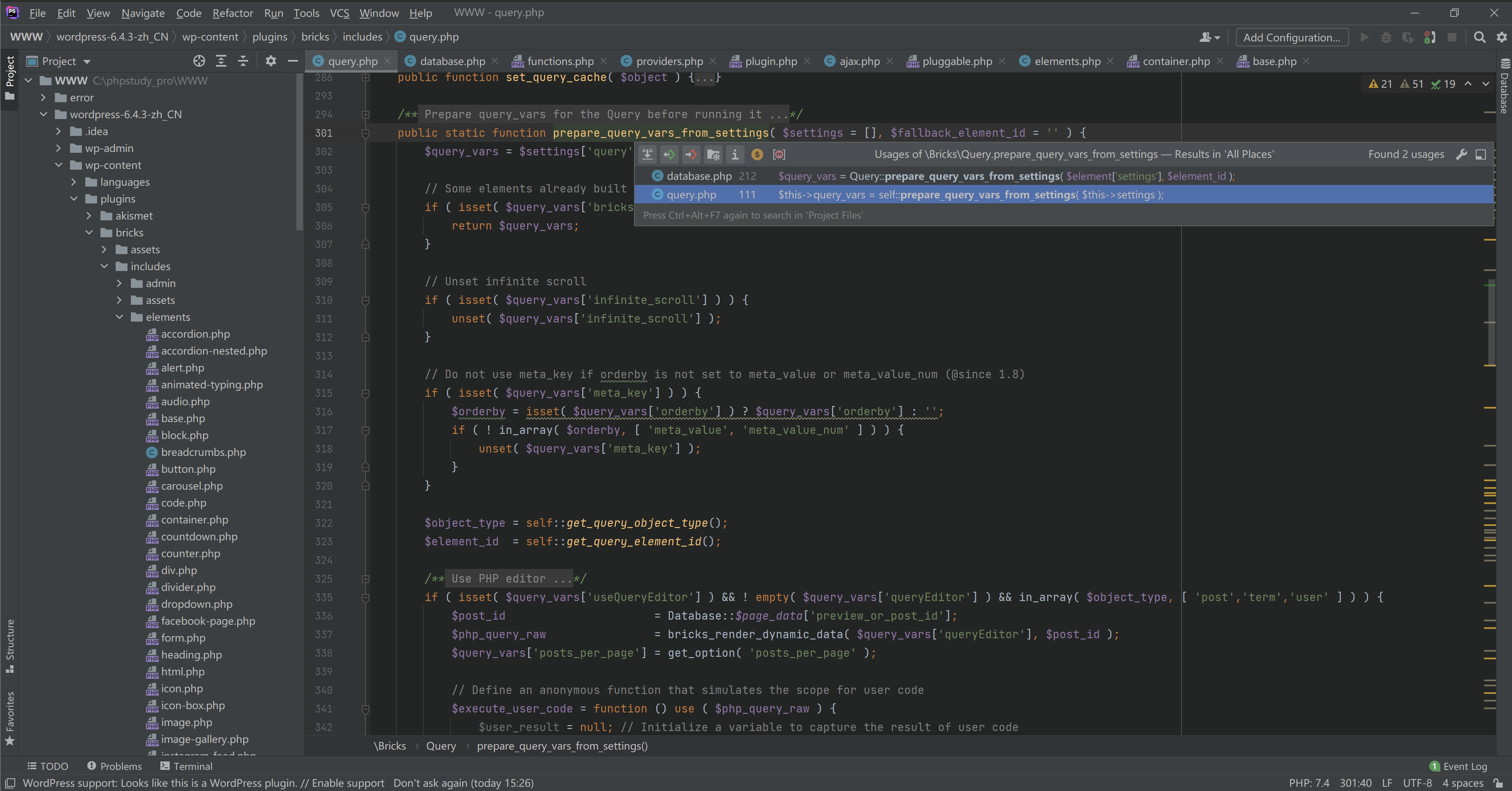Open the Problems tool window

pyautogui.click(x=114, y=767)
